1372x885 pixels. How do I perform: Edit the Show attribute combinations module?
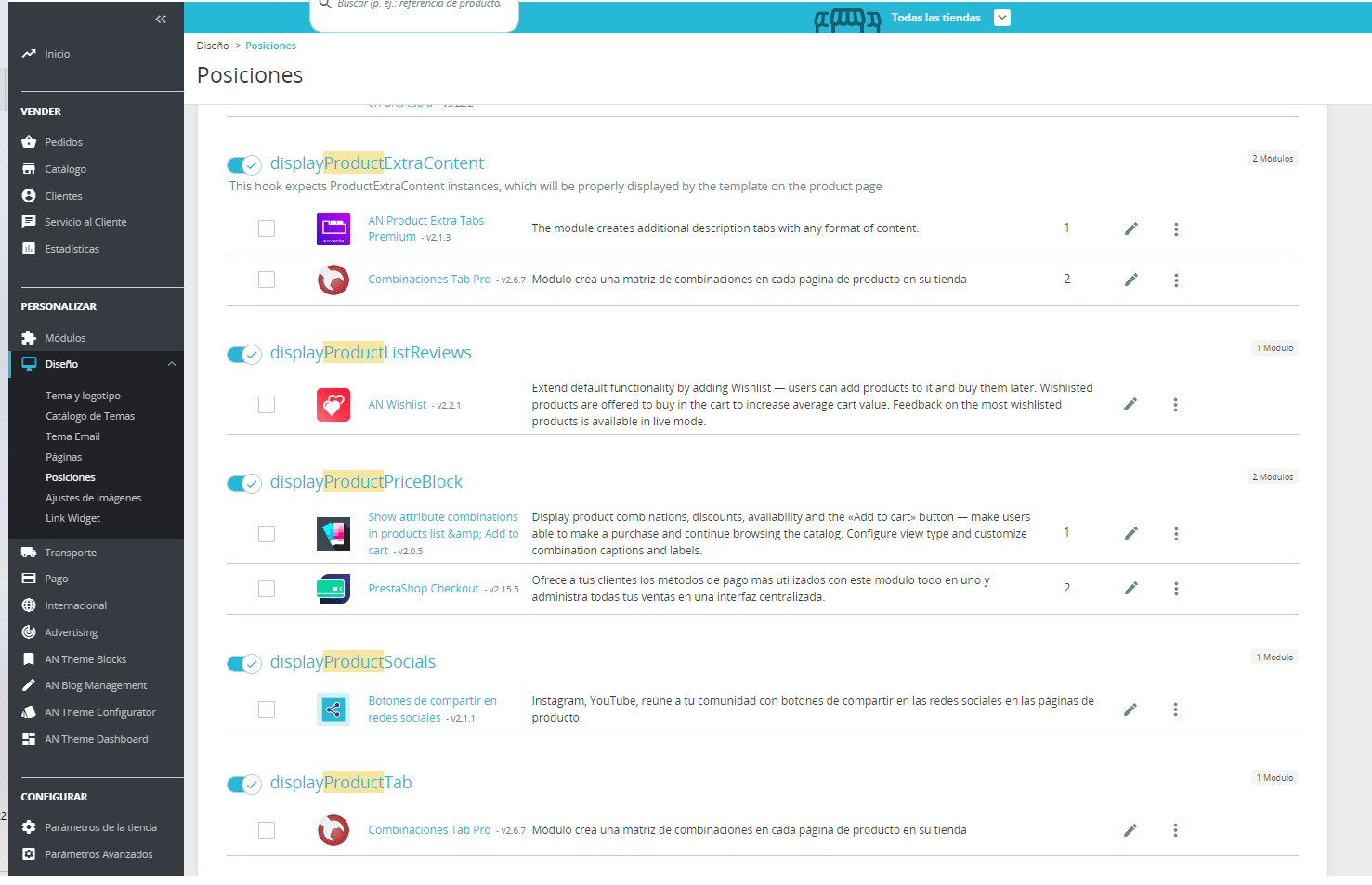1130,534
